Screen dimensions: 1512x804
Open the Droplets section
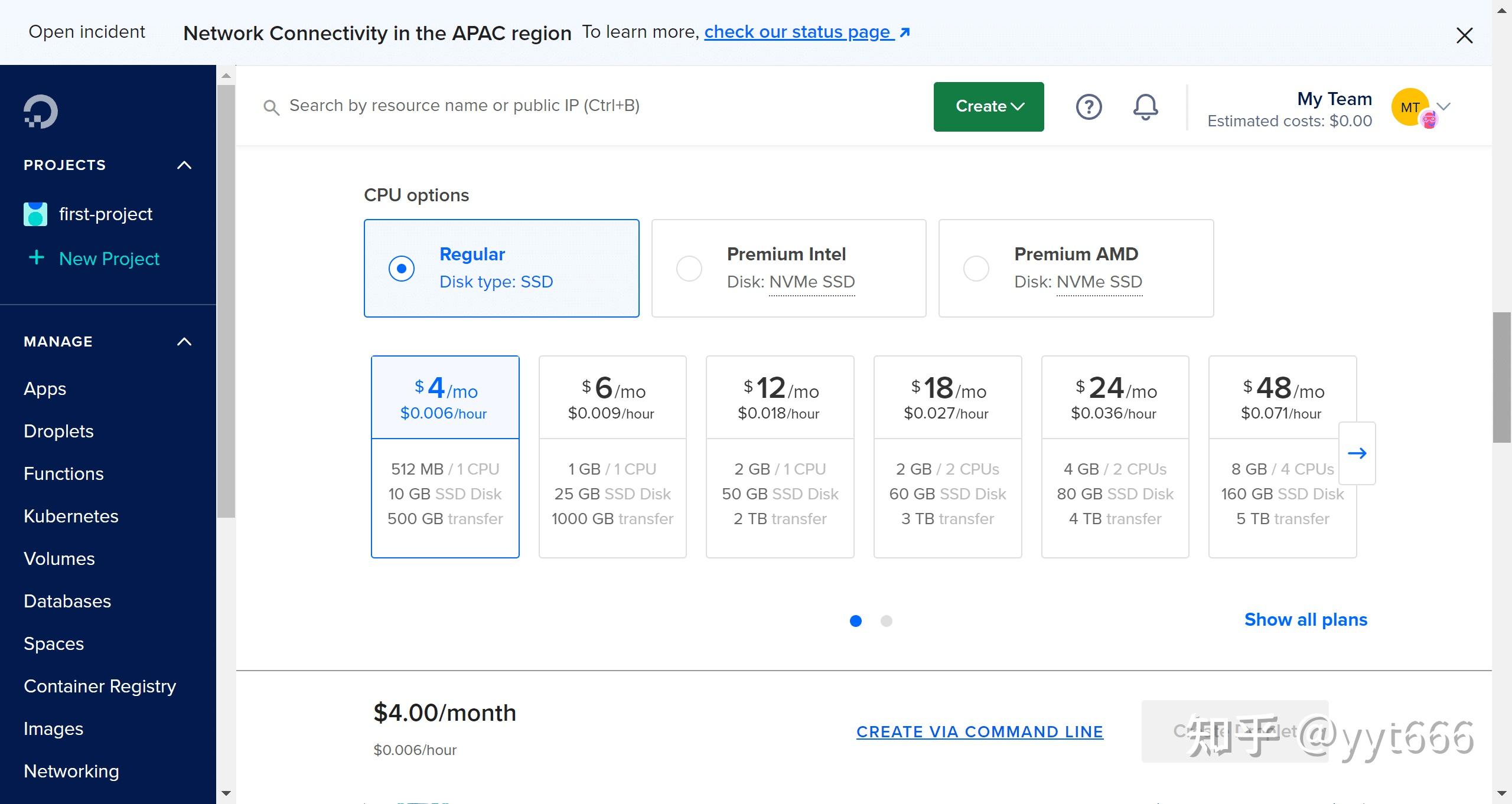[x=58, y=431]
